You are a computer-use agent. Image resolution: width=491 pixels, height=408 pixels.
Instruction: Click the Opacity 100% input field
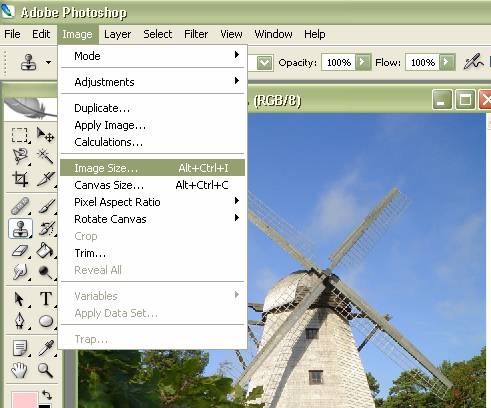click(339, 62)
